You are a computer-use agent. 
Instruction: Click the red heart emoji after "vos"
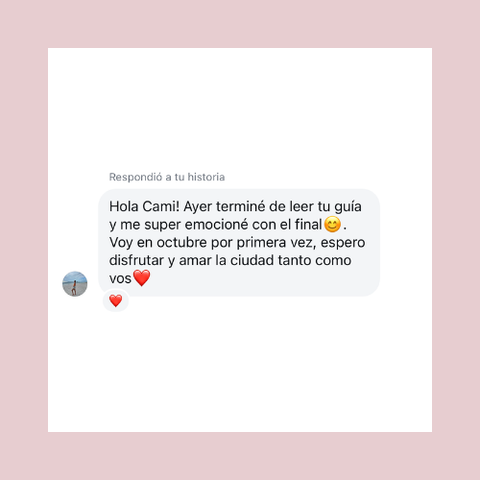pos(142,278)
